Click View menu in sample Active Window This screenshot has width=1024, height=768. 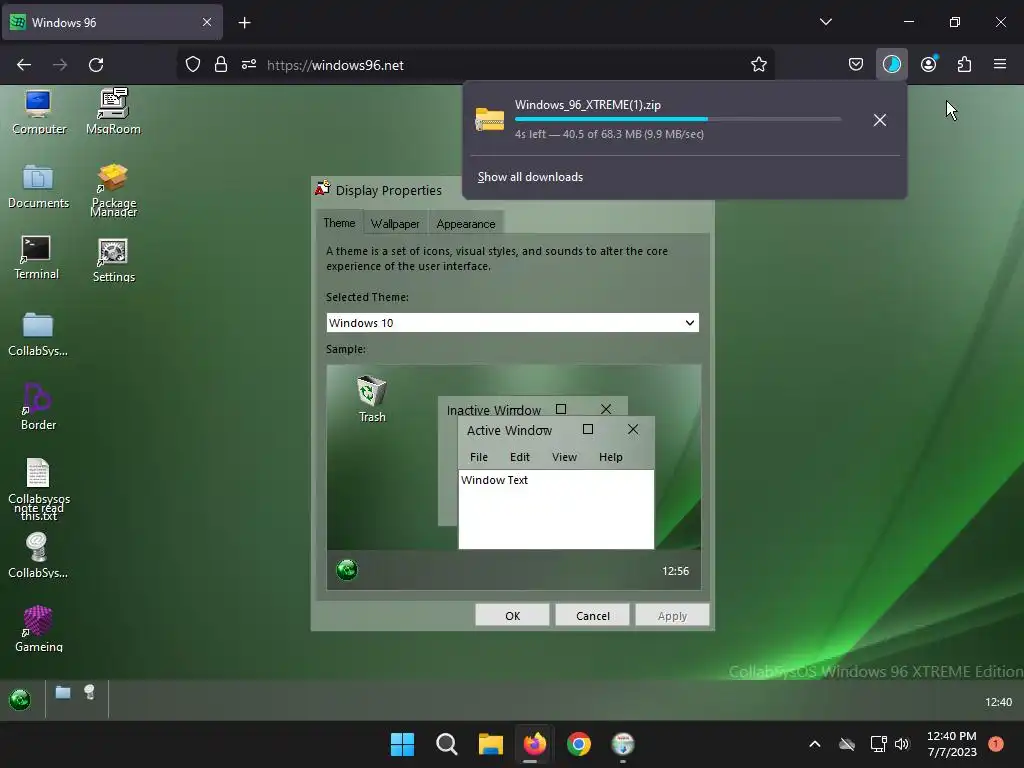tap(564, 457)
